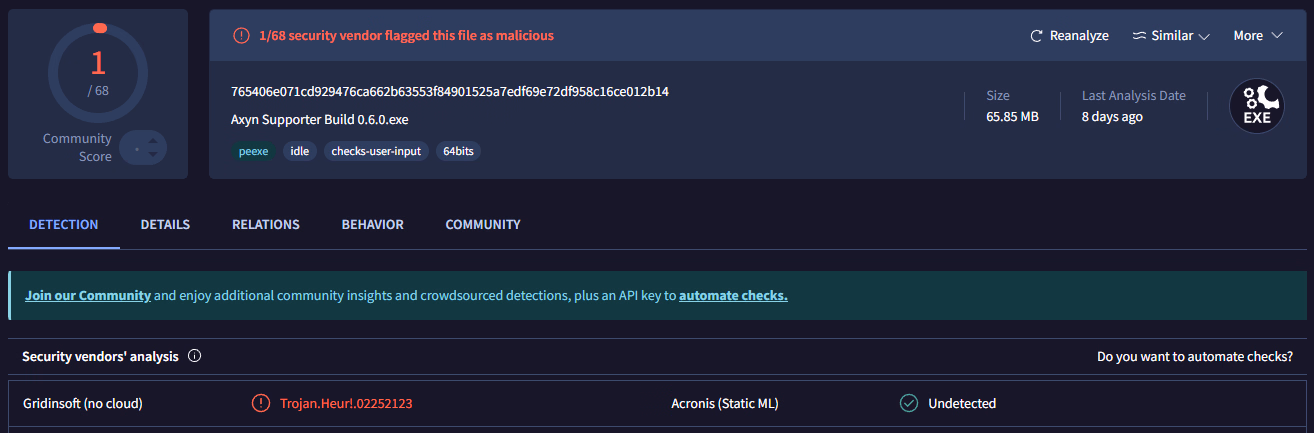Viewport: 1314px width, 433px height.
Task: View the Behavior tab
Action: (372, 225)
